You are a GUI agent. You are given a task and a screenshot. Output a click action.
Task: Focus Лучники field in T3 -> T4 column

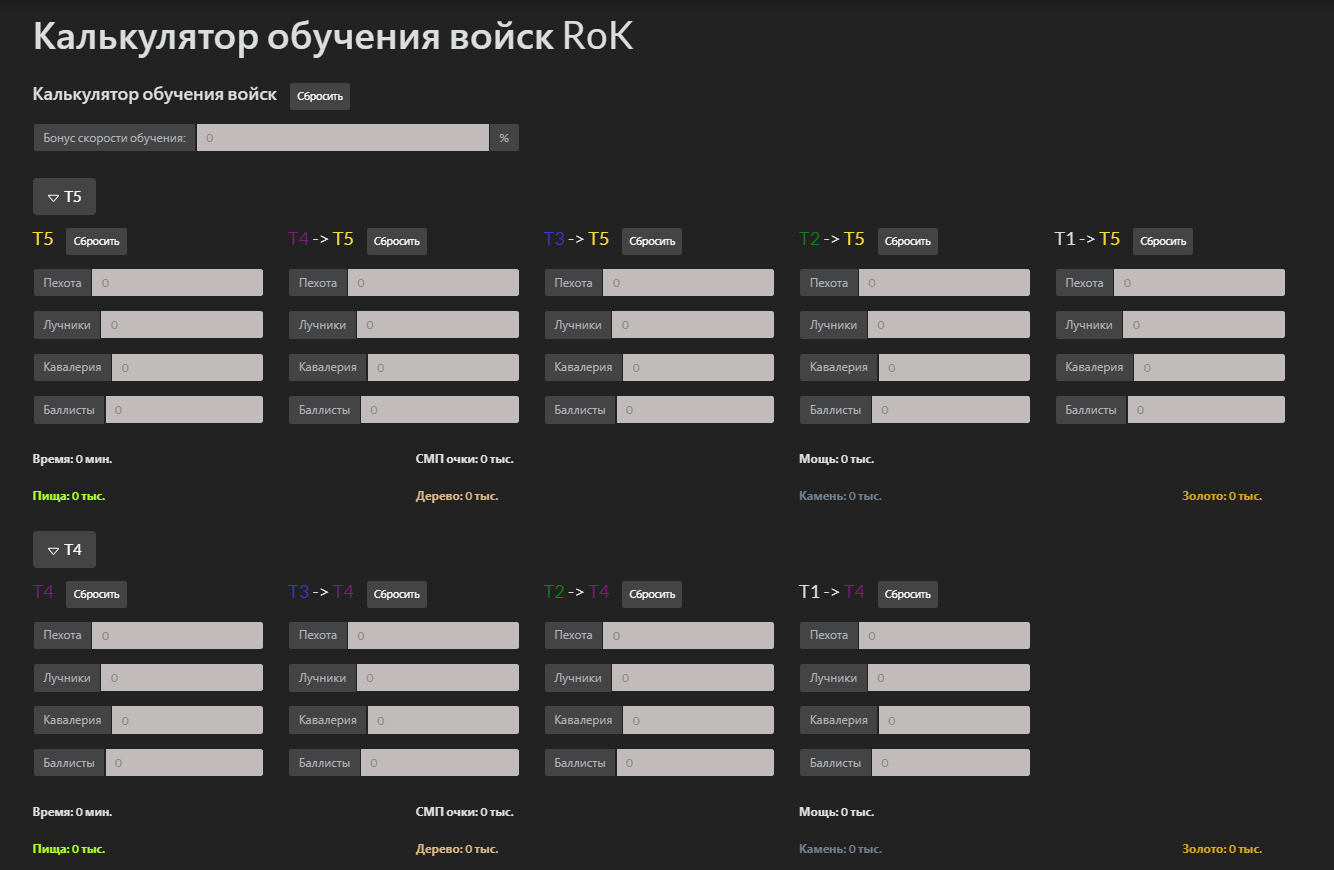point(438,678)
